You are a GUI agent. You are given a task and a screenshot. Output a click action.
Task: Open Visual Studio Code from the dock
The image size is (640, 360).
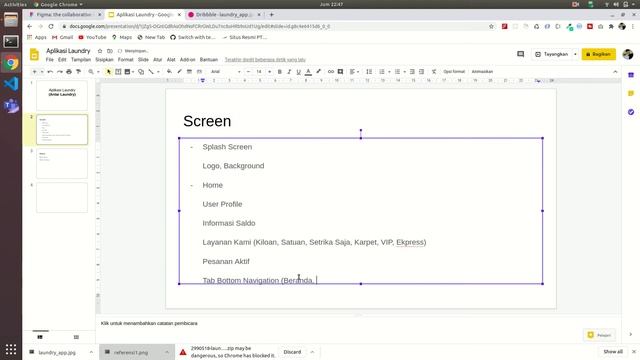tap(11, 84)
